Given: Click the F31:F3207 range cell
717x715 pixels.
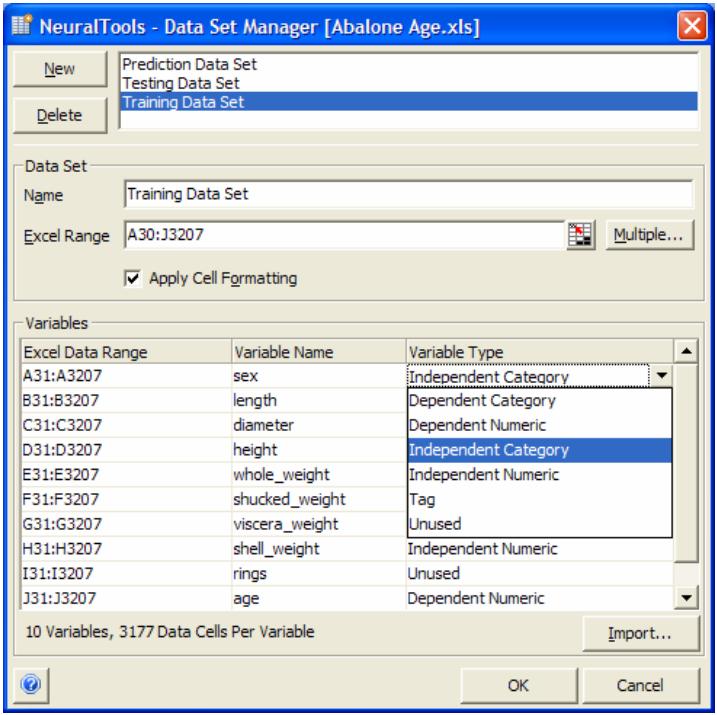Looking at the screenshot, I should tap(127, 500).
